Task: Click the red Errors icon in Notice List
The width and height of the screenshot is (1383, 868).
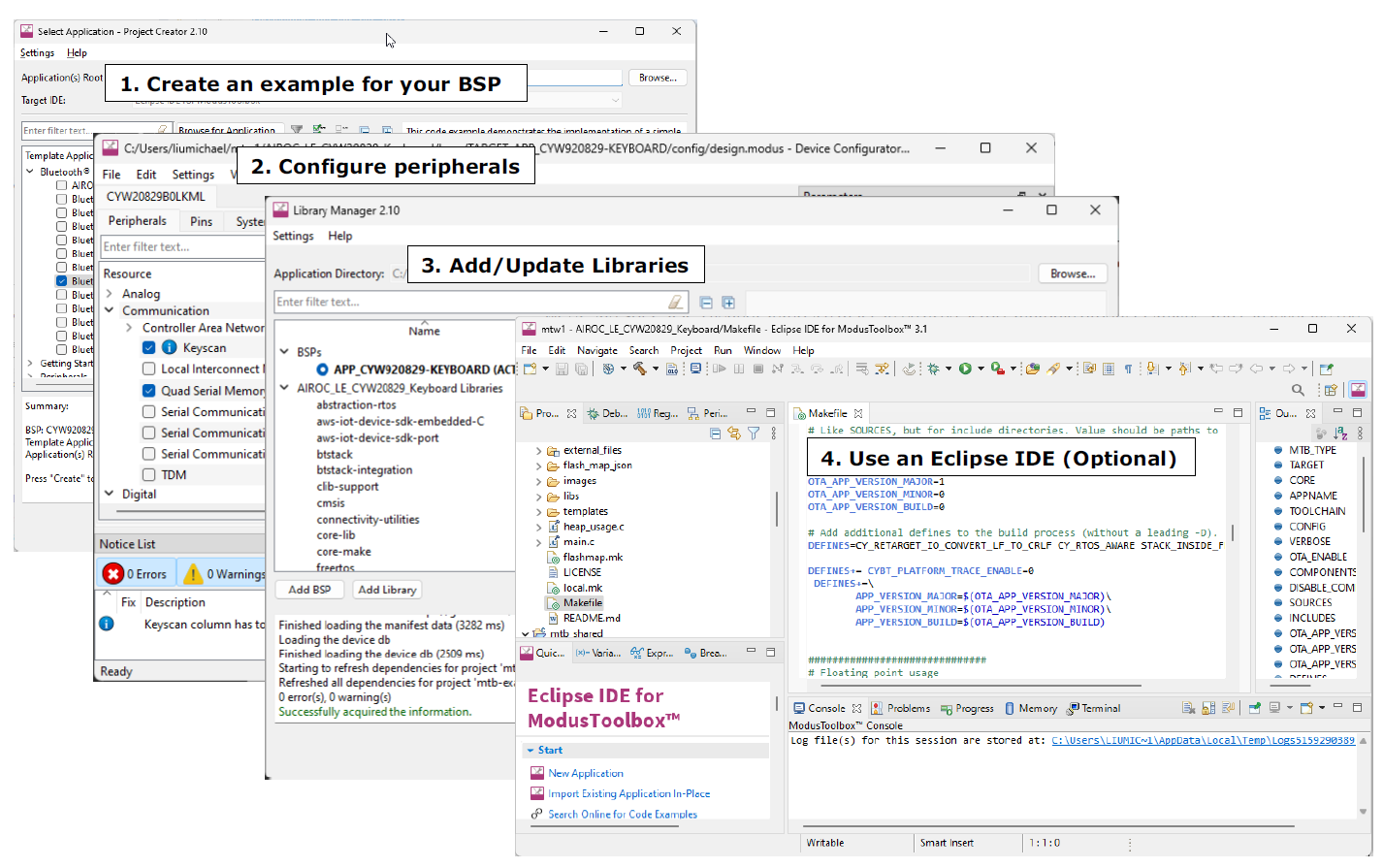Action: click(x=113, y=574)
